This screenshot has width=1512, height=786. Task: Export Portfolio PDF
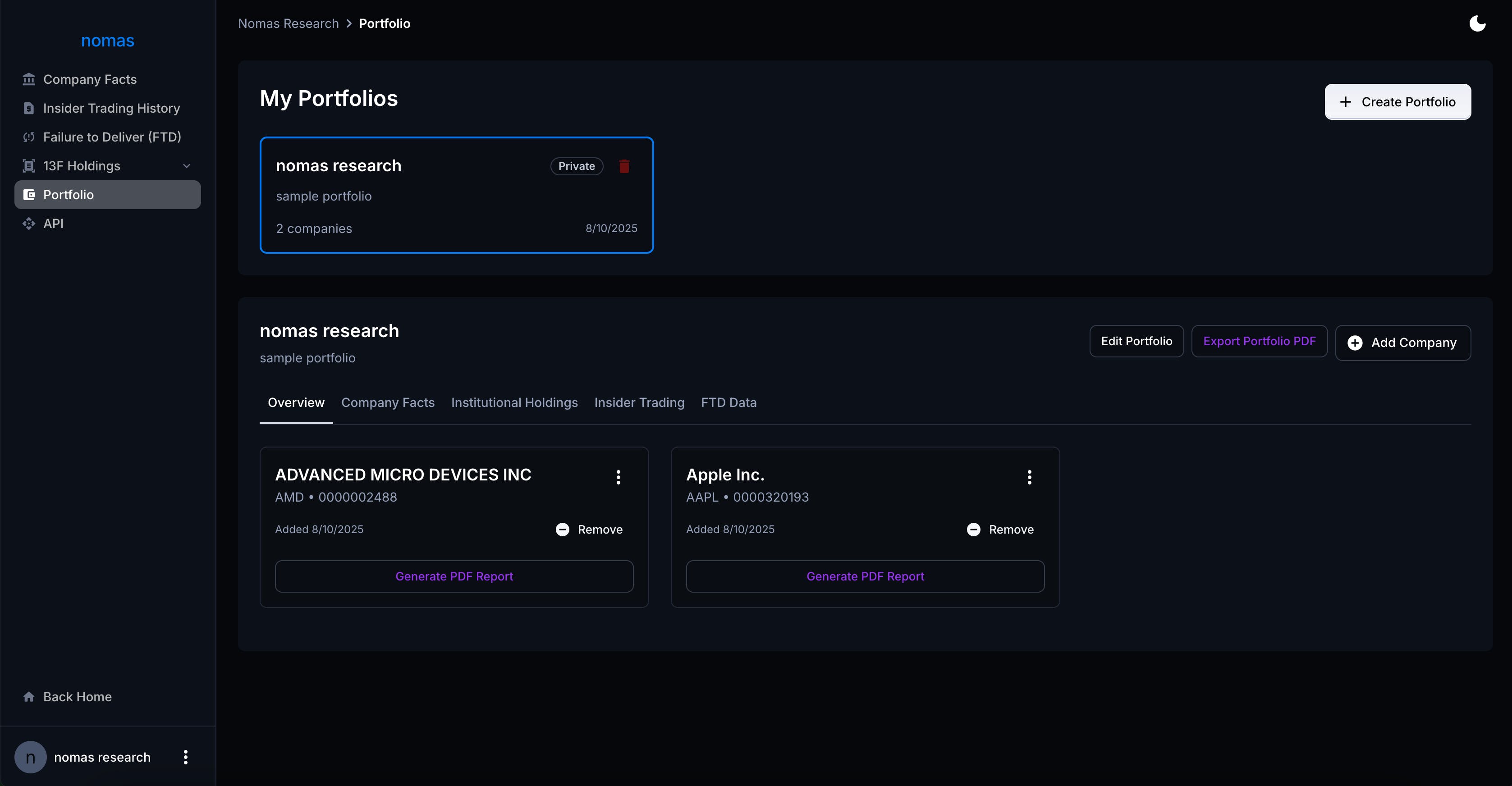[x=1259, y=341]
